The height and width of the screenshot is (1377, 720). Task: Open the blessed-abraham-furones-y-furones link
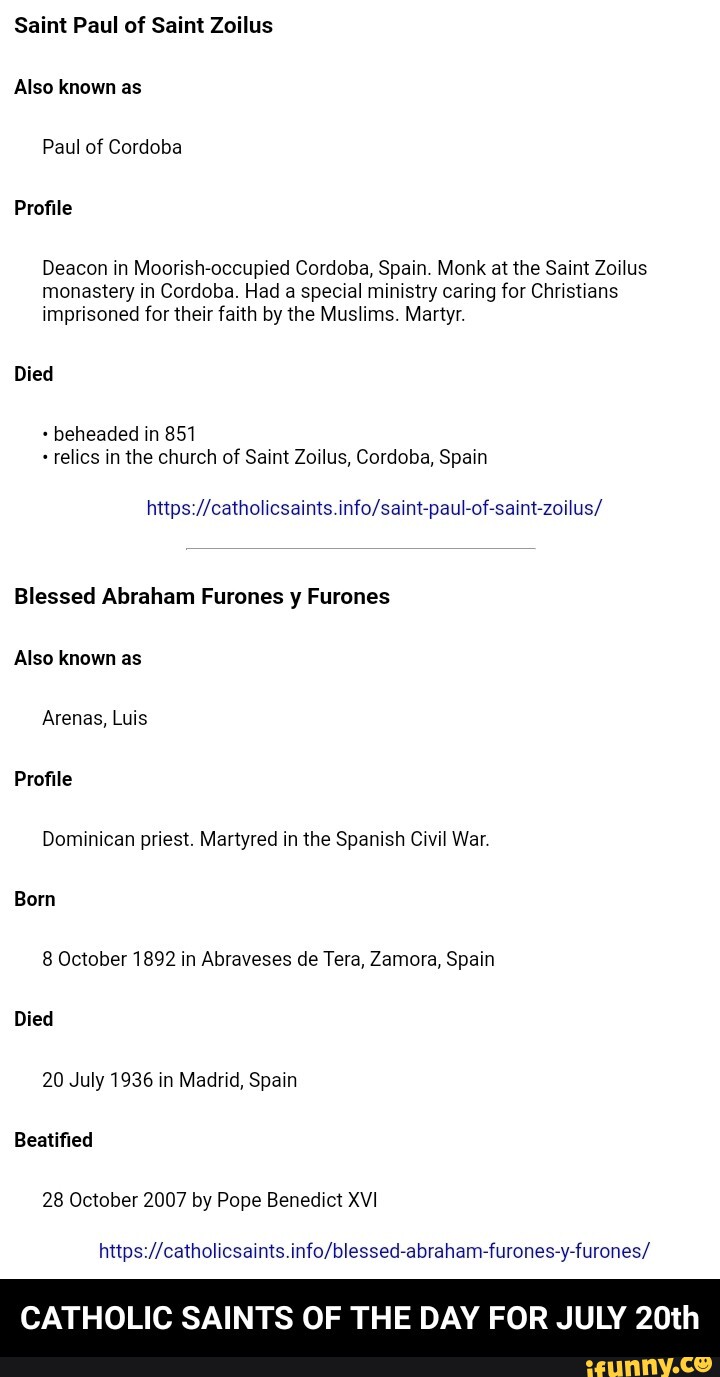coord(374,1251)
